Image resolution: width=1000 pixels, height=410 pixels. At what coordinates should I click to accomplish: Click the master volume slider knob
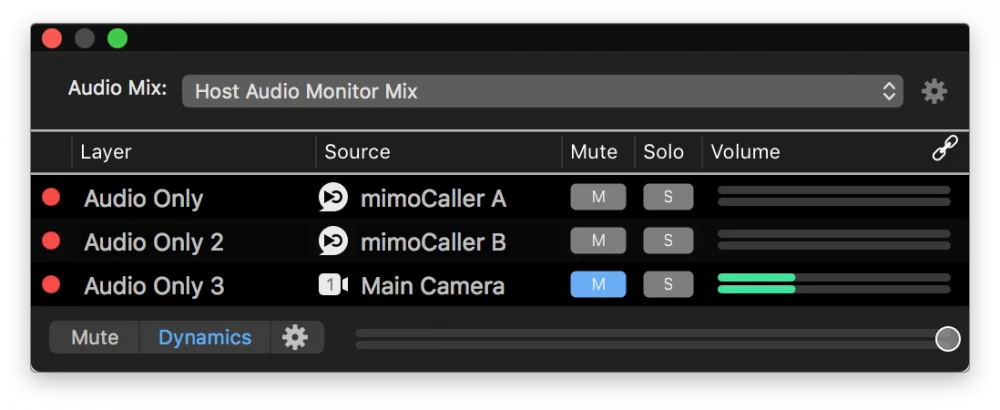(x=948, y=339)
